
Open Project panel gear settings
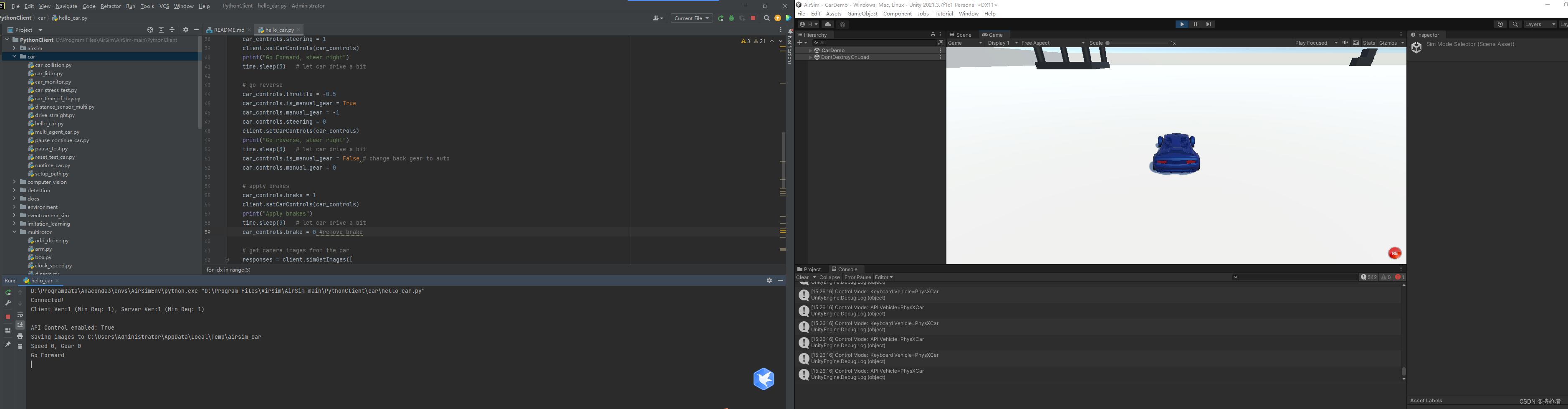pyautogui.click(x=186, y=30)
